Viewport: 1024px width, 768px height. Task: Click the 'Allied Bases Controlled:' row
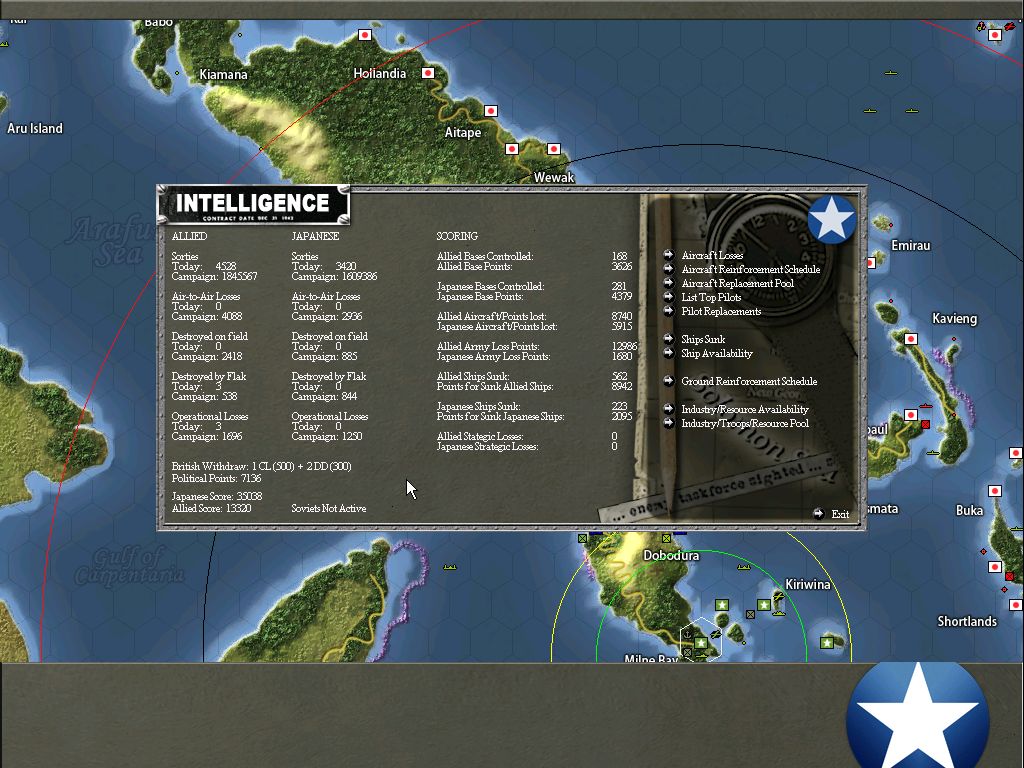click(532, 256)
